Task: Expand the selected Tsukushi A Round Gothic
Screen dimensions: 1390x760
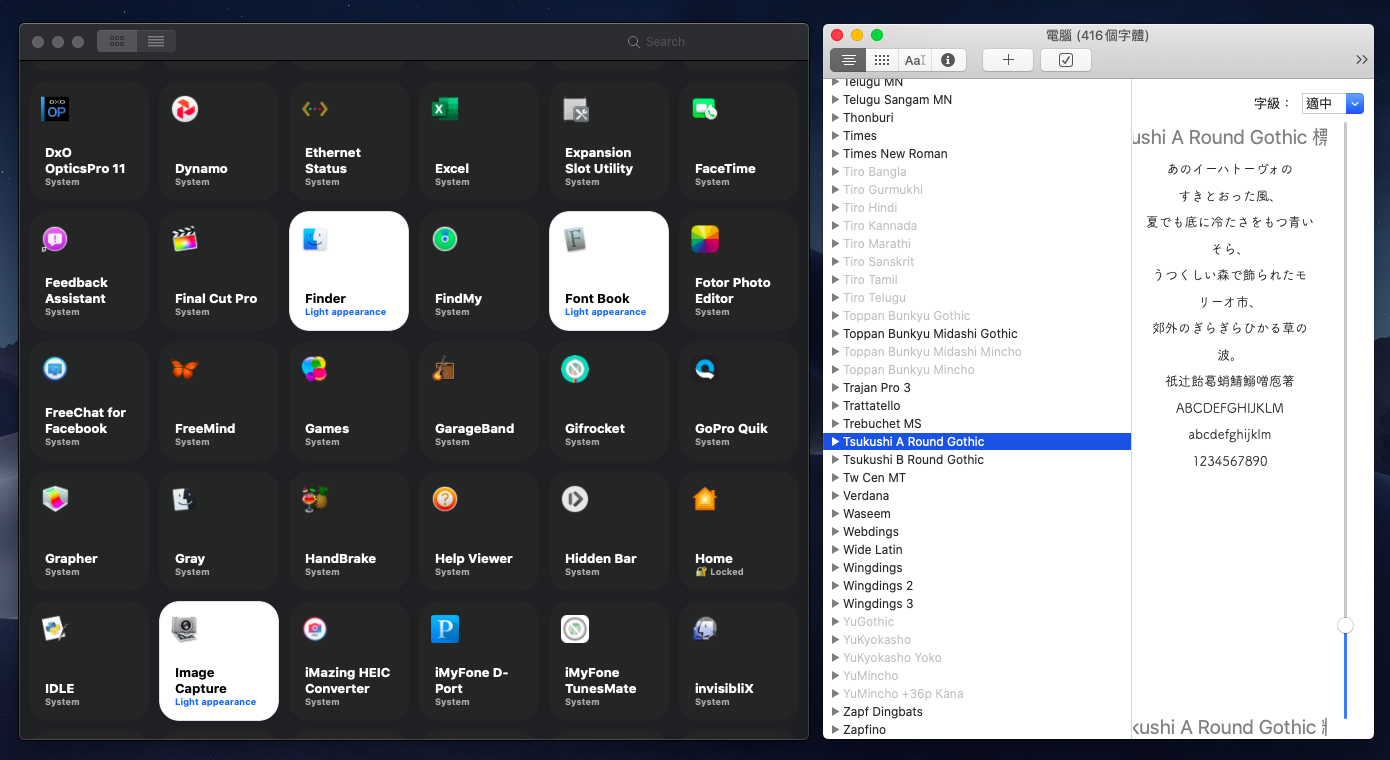Action: coord(835,442)
